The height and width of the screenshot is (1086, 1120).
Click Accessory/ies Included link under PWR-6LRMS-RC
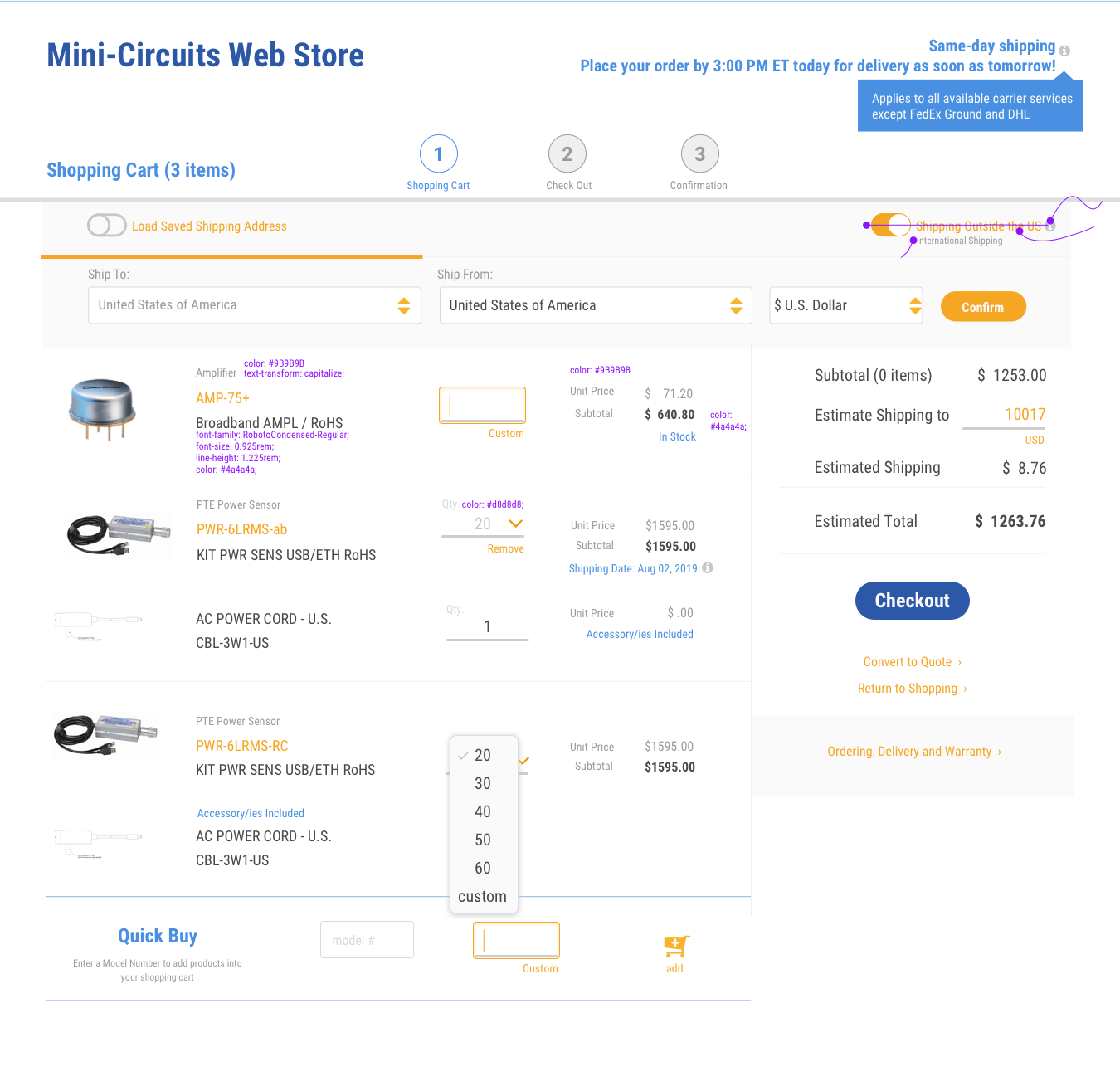251,813
